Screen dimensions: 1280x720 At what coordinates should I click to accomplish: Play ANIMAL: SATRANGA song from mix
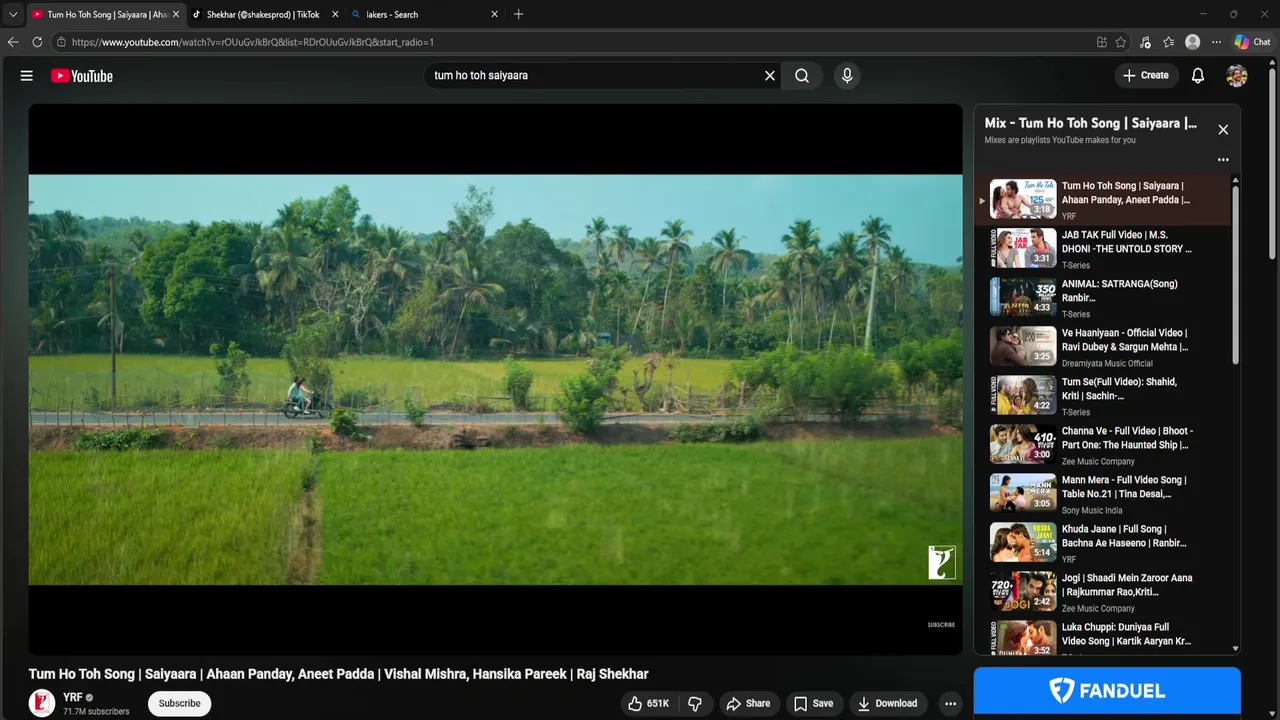point(1104,297)
